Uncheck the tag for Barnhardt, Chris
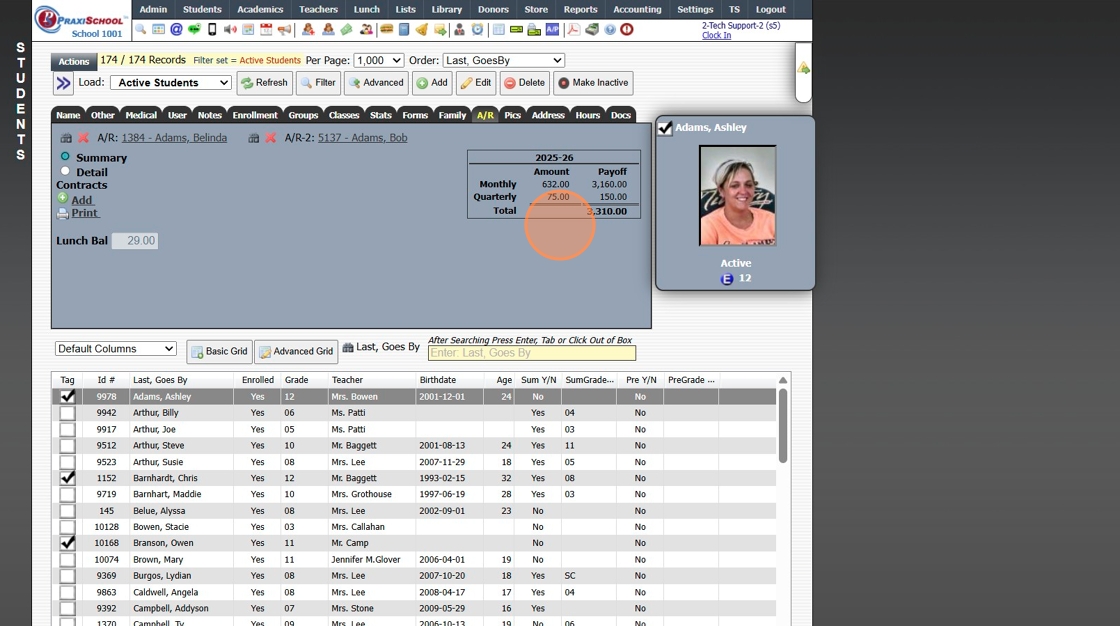 (67, 478)
